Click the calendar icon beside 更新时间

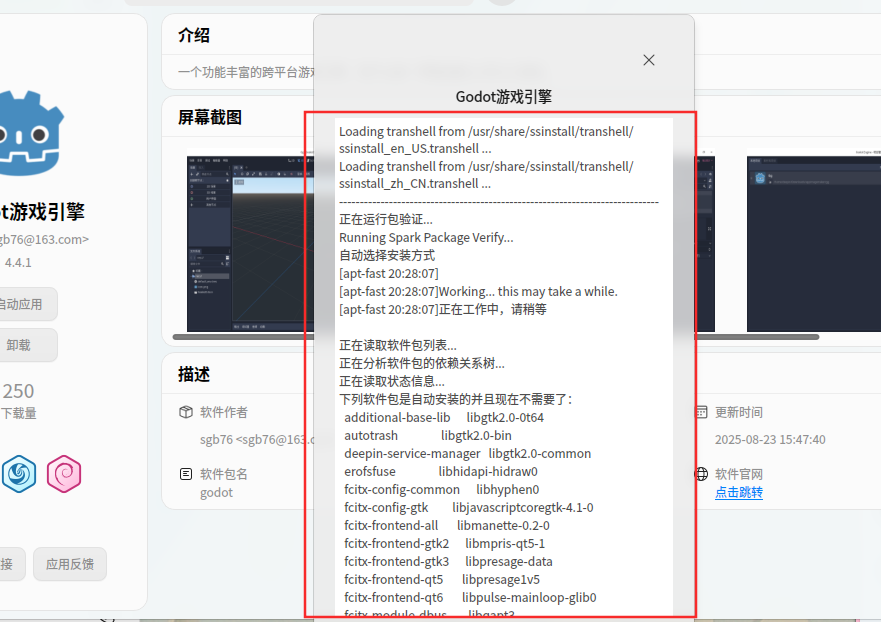point(701,412)
